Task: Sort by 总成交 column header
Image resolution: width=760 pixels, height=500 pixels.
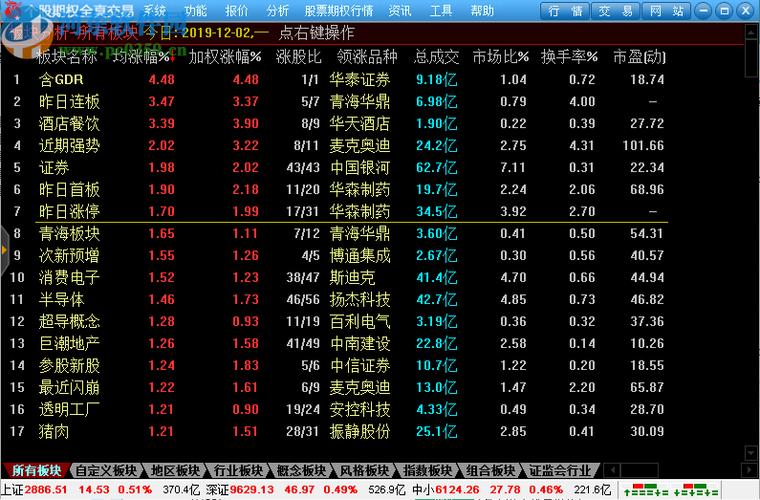Action: coord(437,57)
